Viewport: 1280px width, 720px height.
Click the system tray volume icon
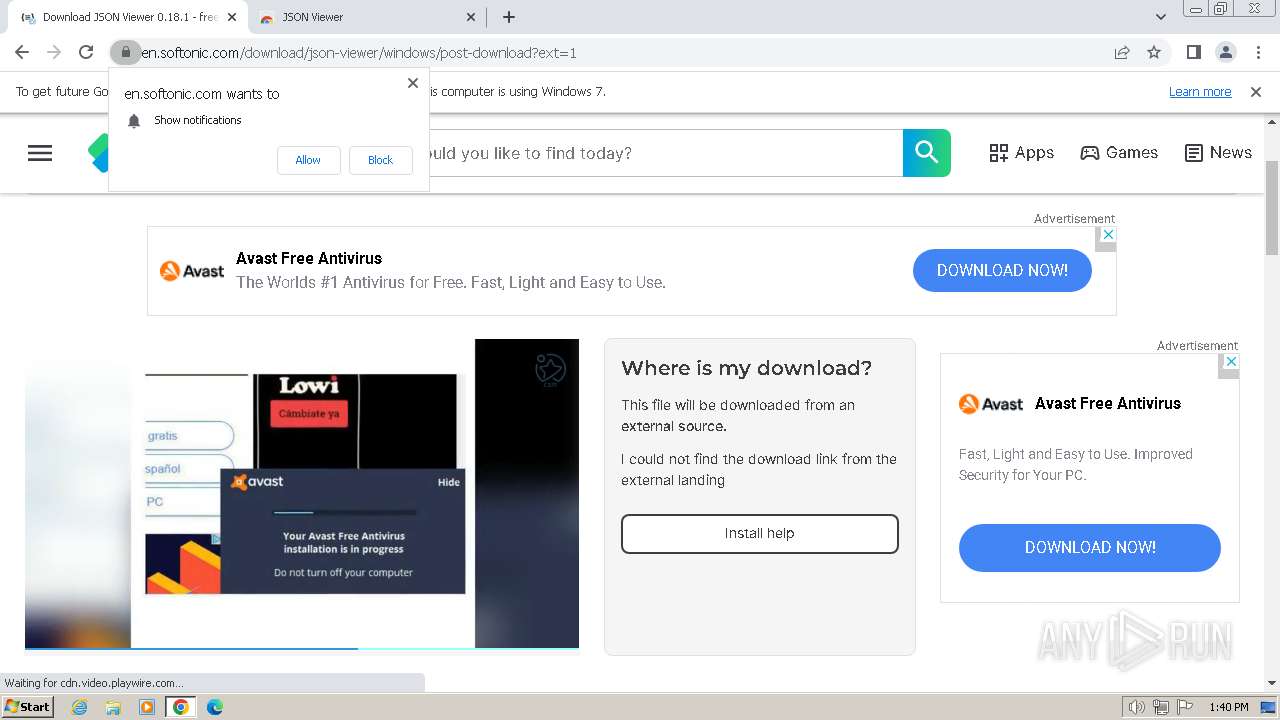tap(1137, 707)
